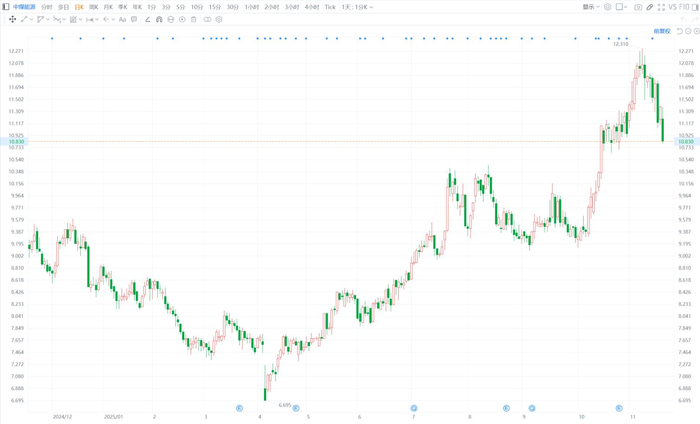The width and height of the screenshot is (700, 424).
Task: Select the Aa text annotation tool
Action: 122,19
